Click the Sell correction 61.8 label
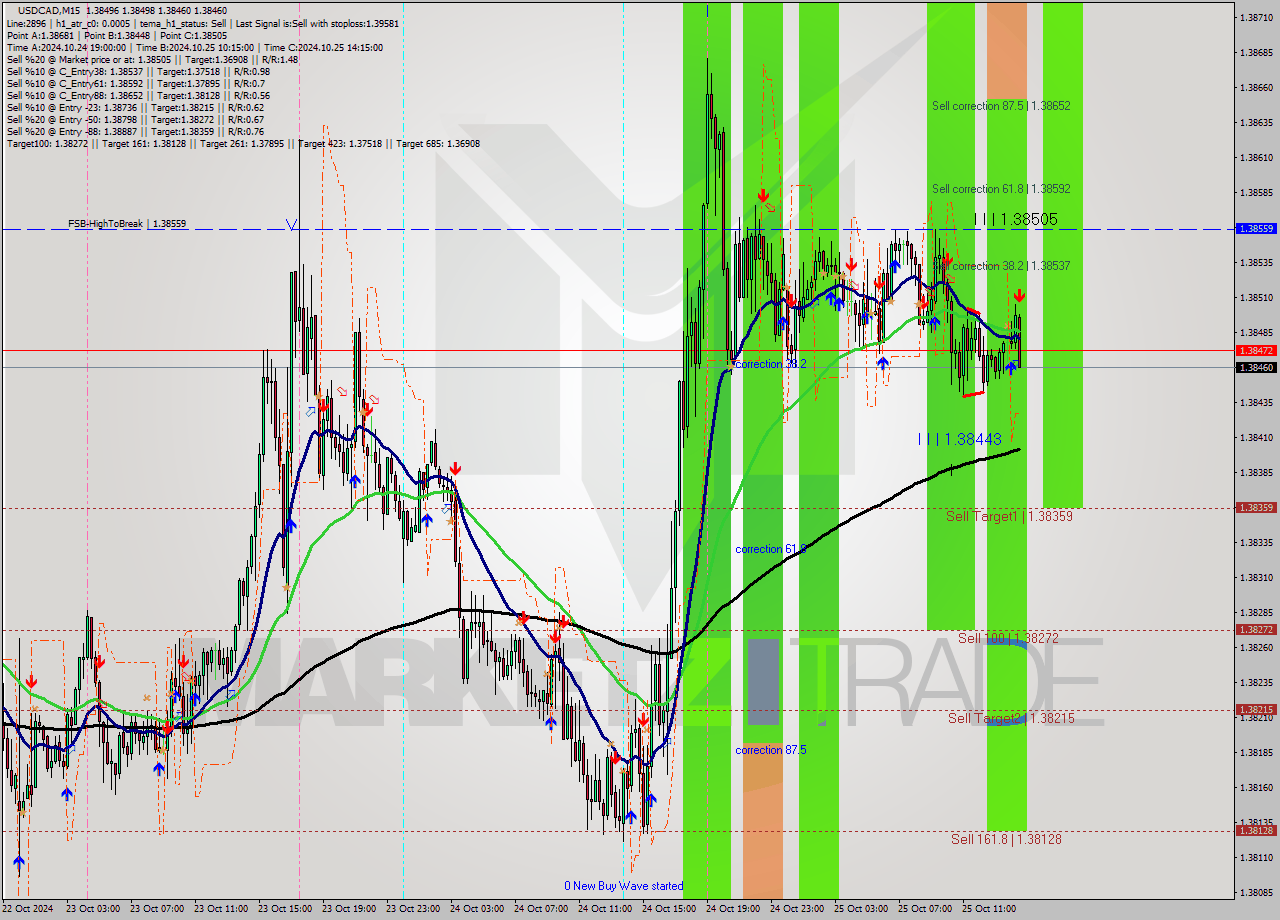The width and height of the screenshot is (1280, 920). click(1001, 188)
